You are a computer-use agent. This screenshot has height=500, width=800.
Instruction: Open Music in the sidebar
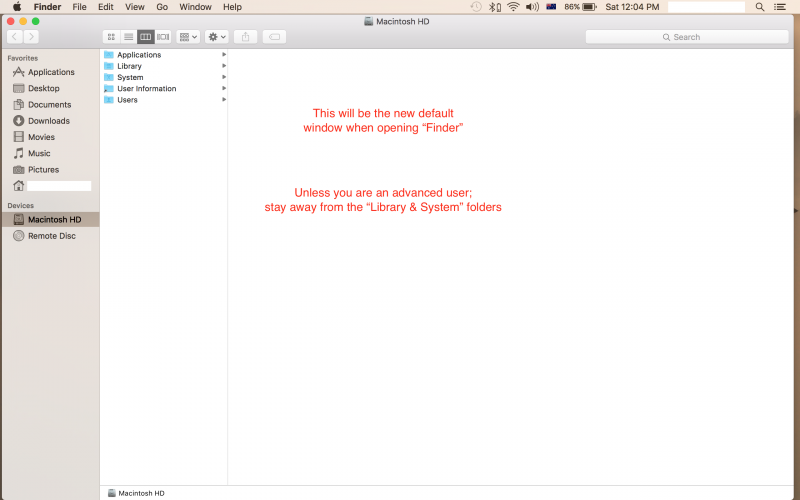[x=50, y=154]
